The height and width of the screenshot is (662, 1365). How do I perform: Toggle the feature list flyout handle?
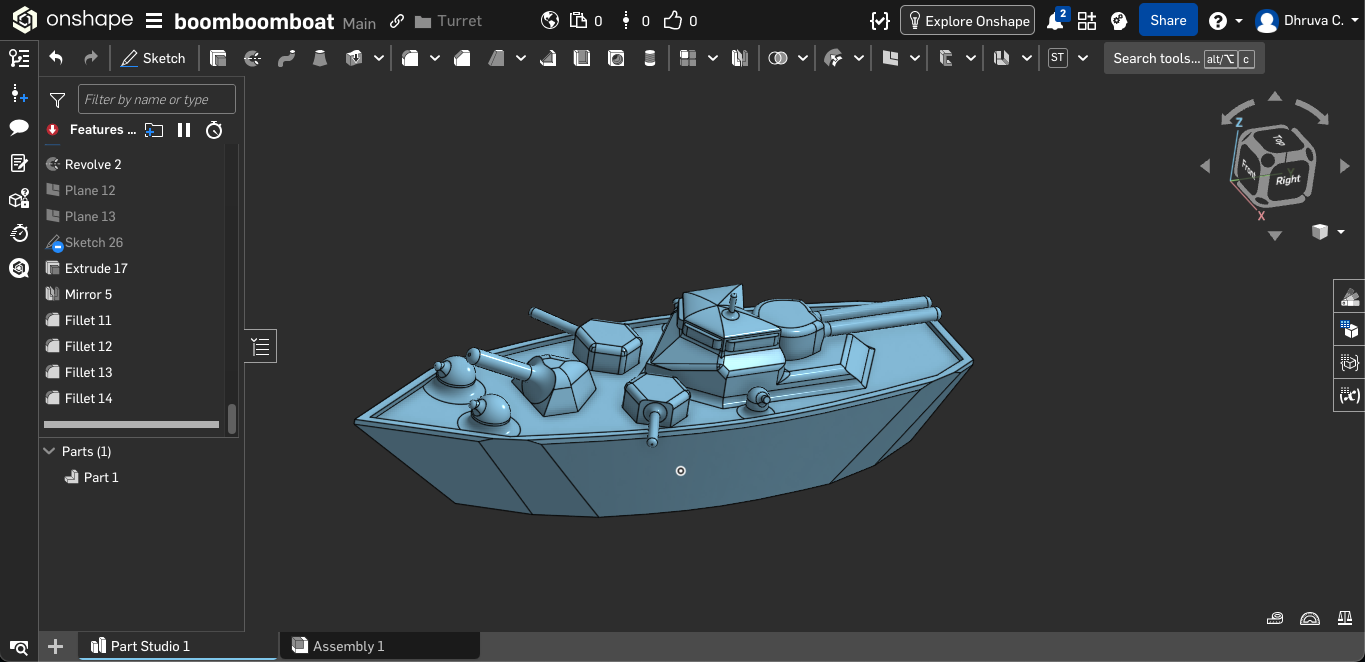[260, 346]
